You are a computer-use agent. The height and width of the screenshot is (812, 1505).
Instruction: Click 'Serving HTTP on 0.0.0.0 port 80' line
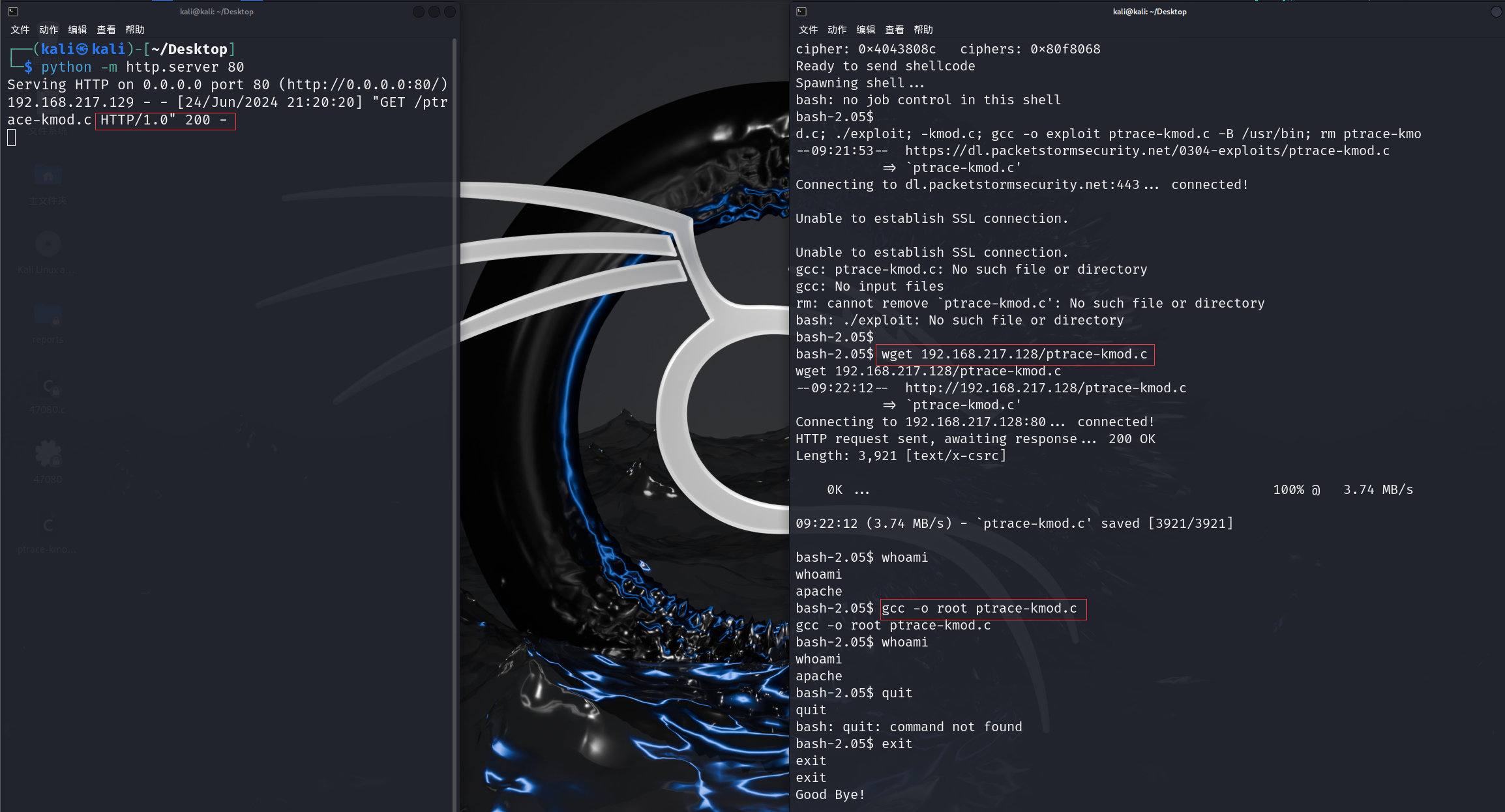228,84
